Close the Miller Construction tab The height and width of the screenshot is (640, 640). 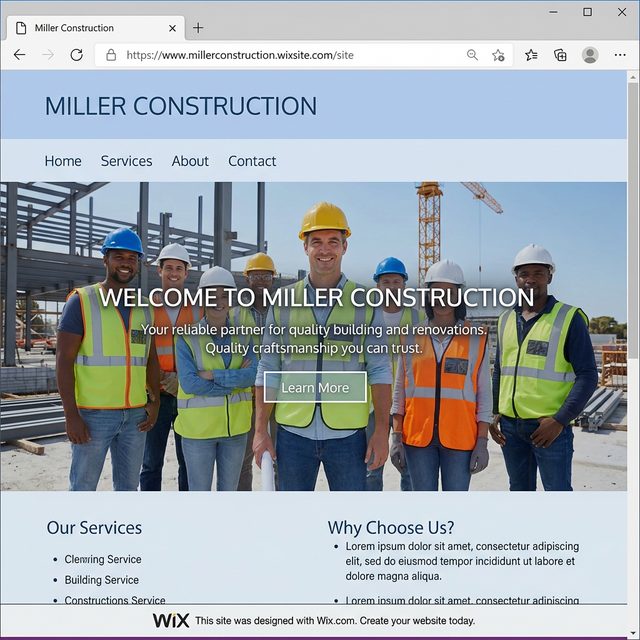[172, 28]
